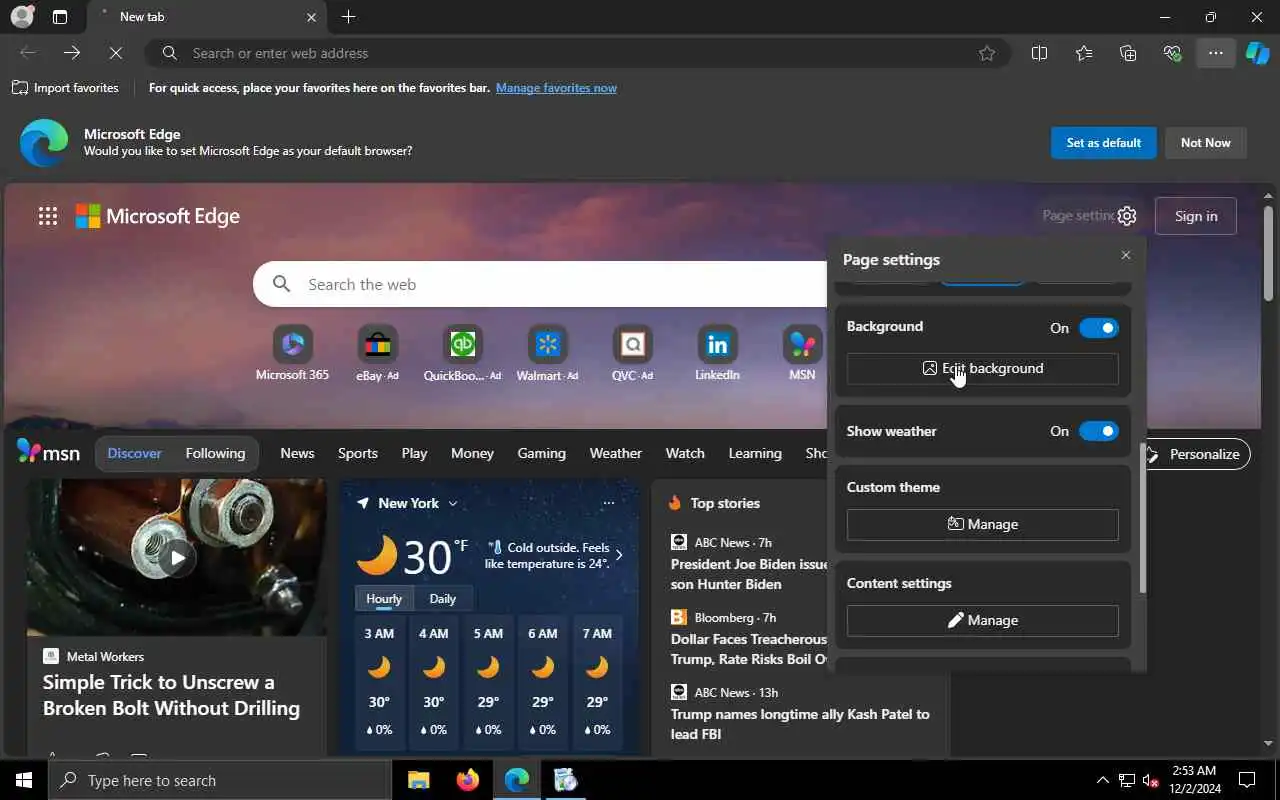Open the Windows Start menu

tap(24, 780)
